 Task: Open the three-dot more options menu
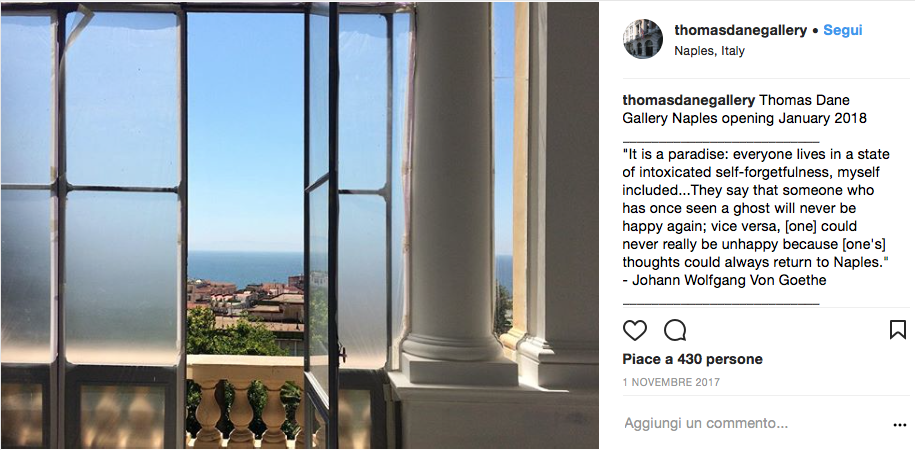coord(899,424)
